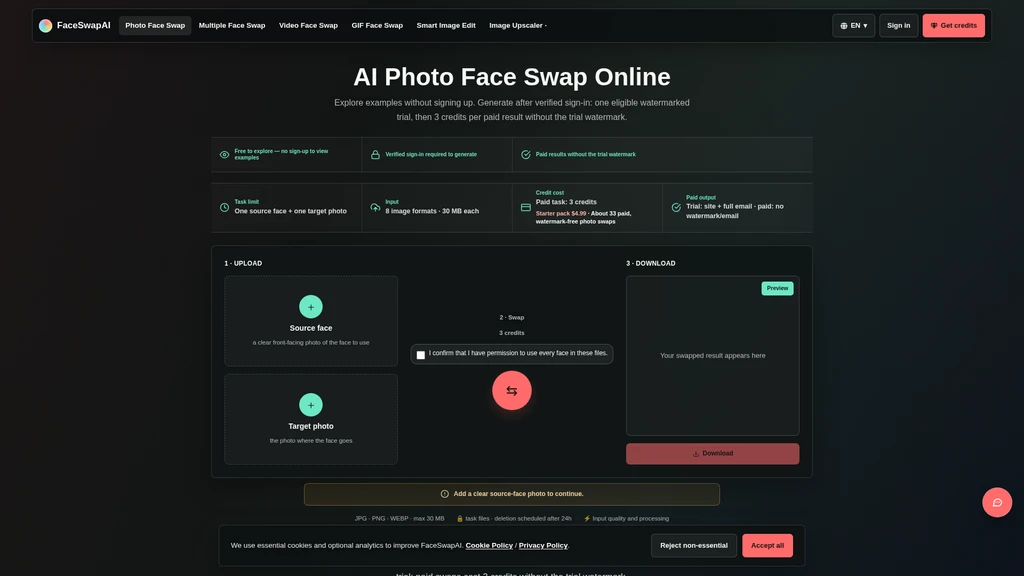Click the '3 credits' text under Swap

(x=511, y=333)
